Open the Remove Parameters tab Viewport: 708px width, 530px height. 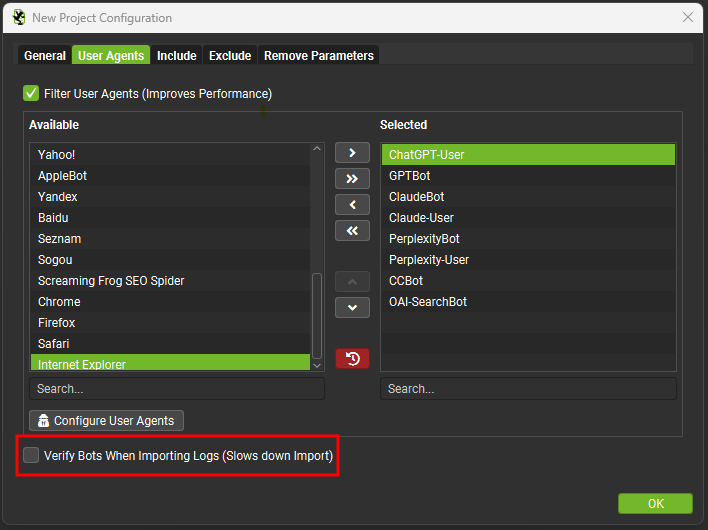[x=318, y=56]
